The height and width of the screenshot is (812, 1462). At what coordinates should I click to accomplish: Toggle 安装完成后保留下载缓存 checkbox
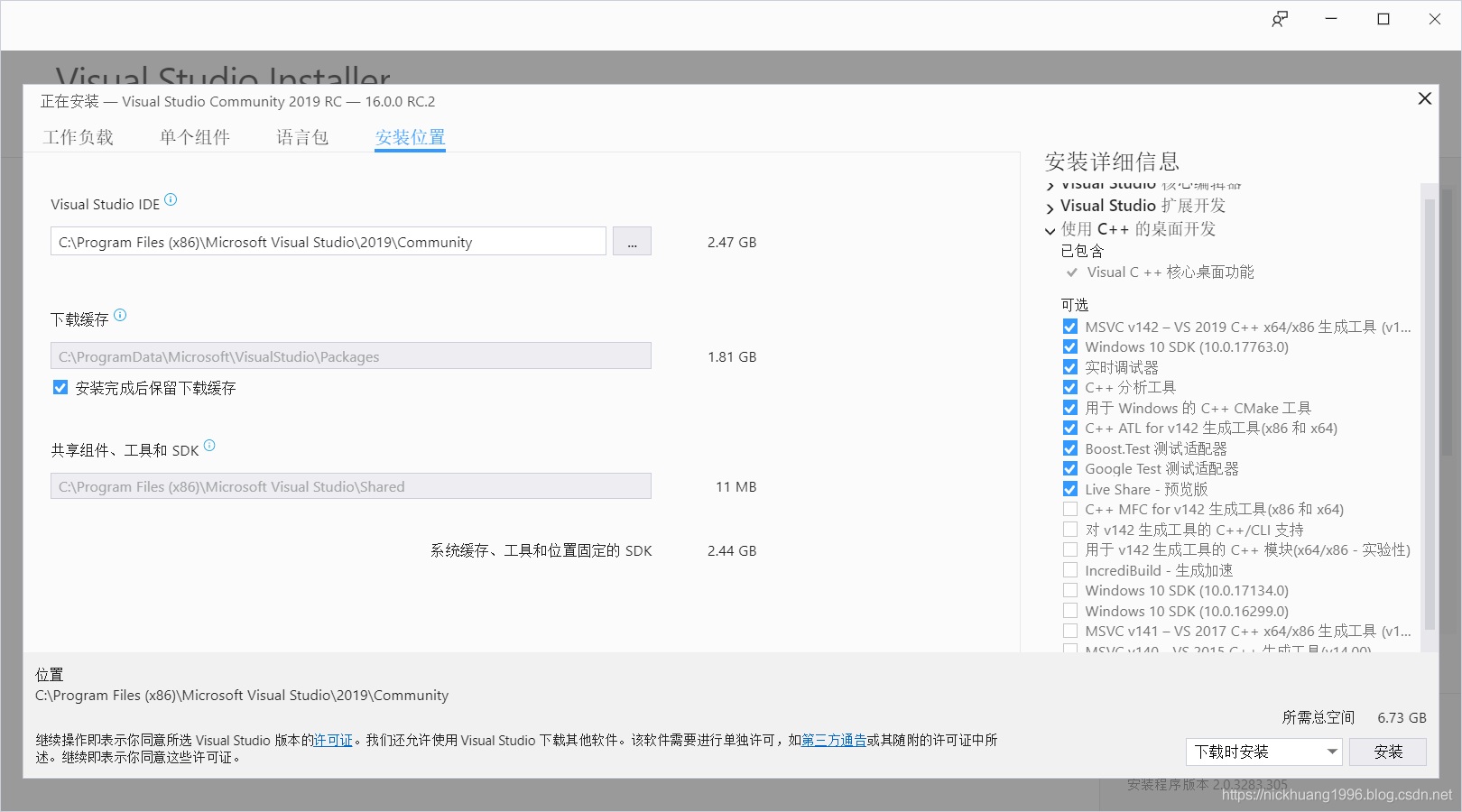pyautogui.click(x=60, y=388)
